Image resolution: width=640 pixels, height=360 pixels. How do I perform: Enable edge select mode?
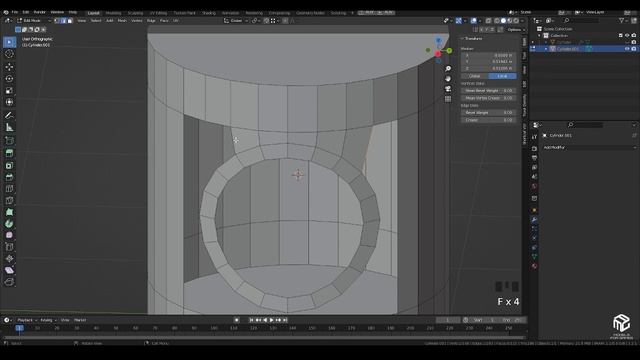63,20
